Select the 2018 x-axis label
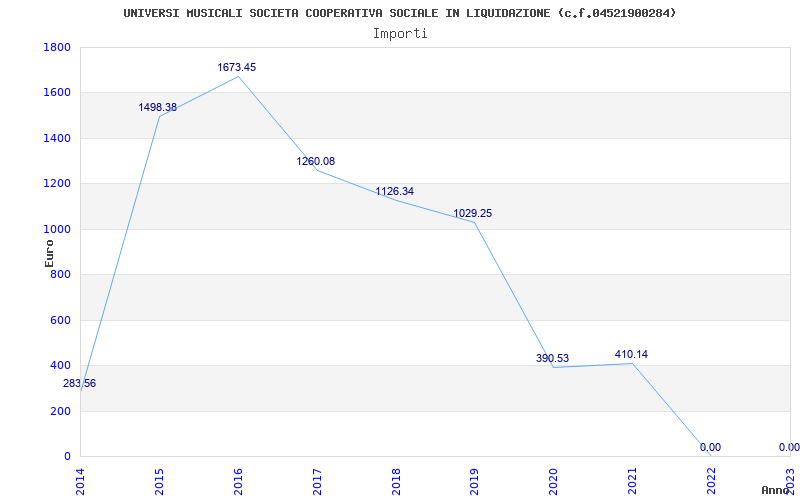Screen dimensions: 800x500 (x=396, y=482)
